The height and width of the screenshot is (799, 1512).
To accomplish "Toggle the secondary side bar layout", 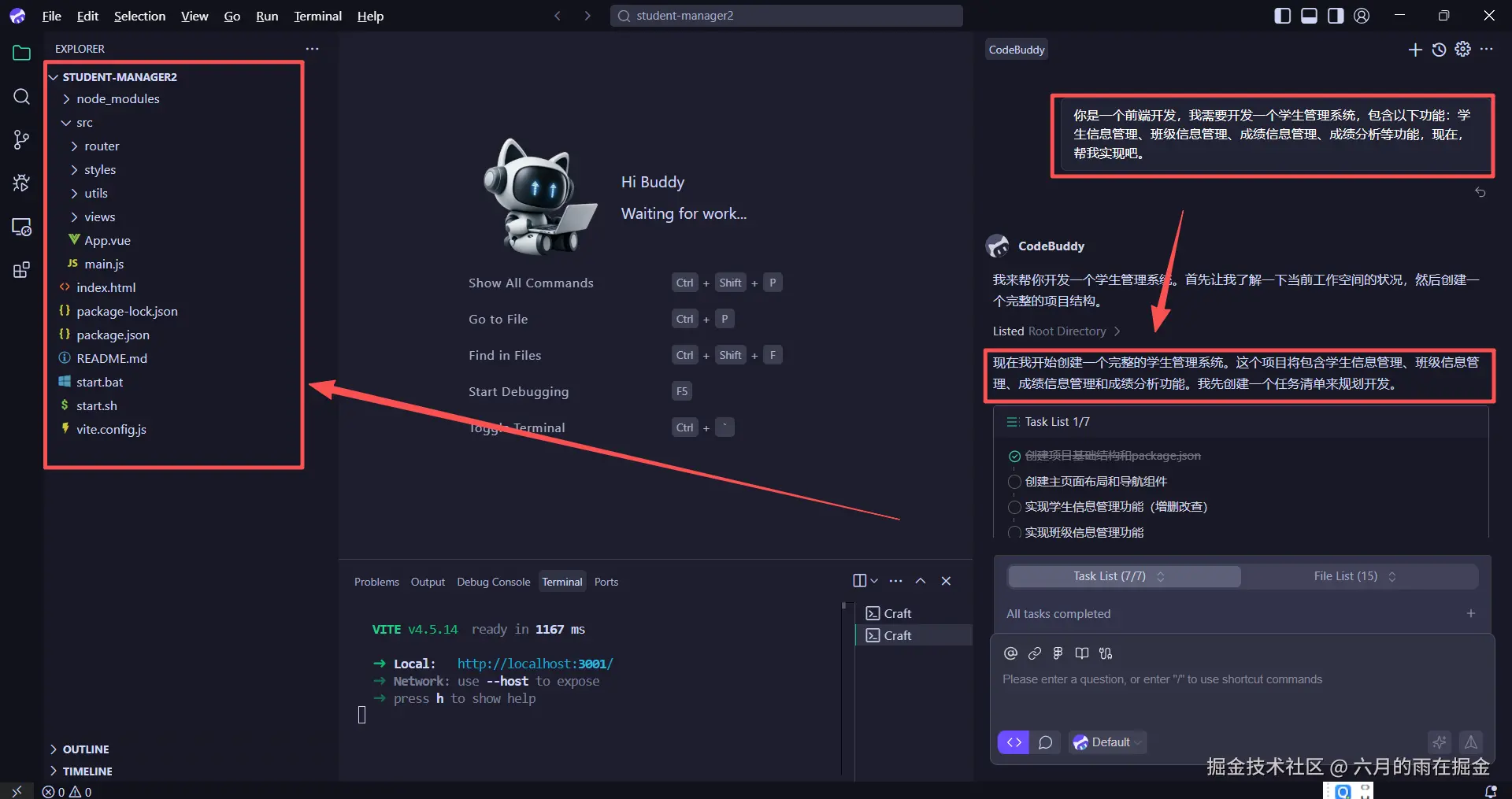I will click(1336, 16).
